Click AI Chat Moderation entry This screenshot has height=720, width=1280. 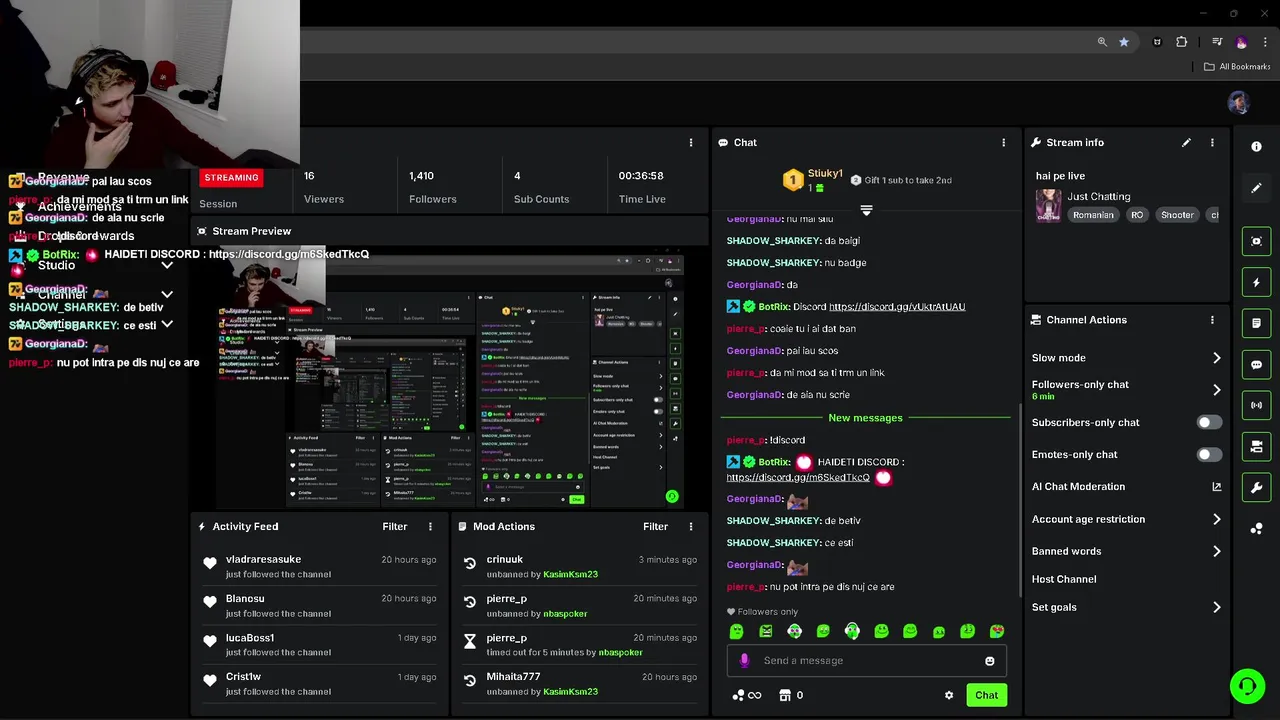click(x=1078, y=487)
